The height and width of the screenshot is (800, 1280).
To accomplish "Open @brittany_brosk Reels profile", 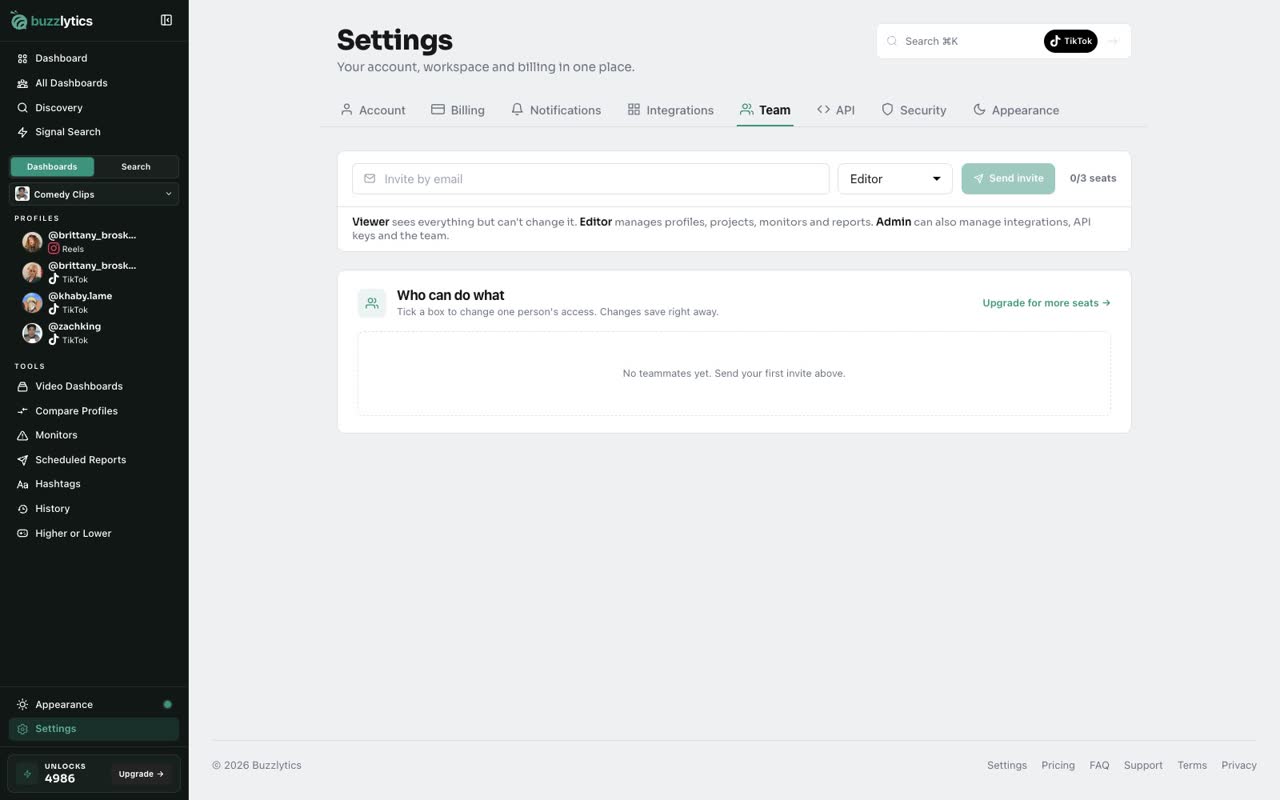I will (94, 241).
